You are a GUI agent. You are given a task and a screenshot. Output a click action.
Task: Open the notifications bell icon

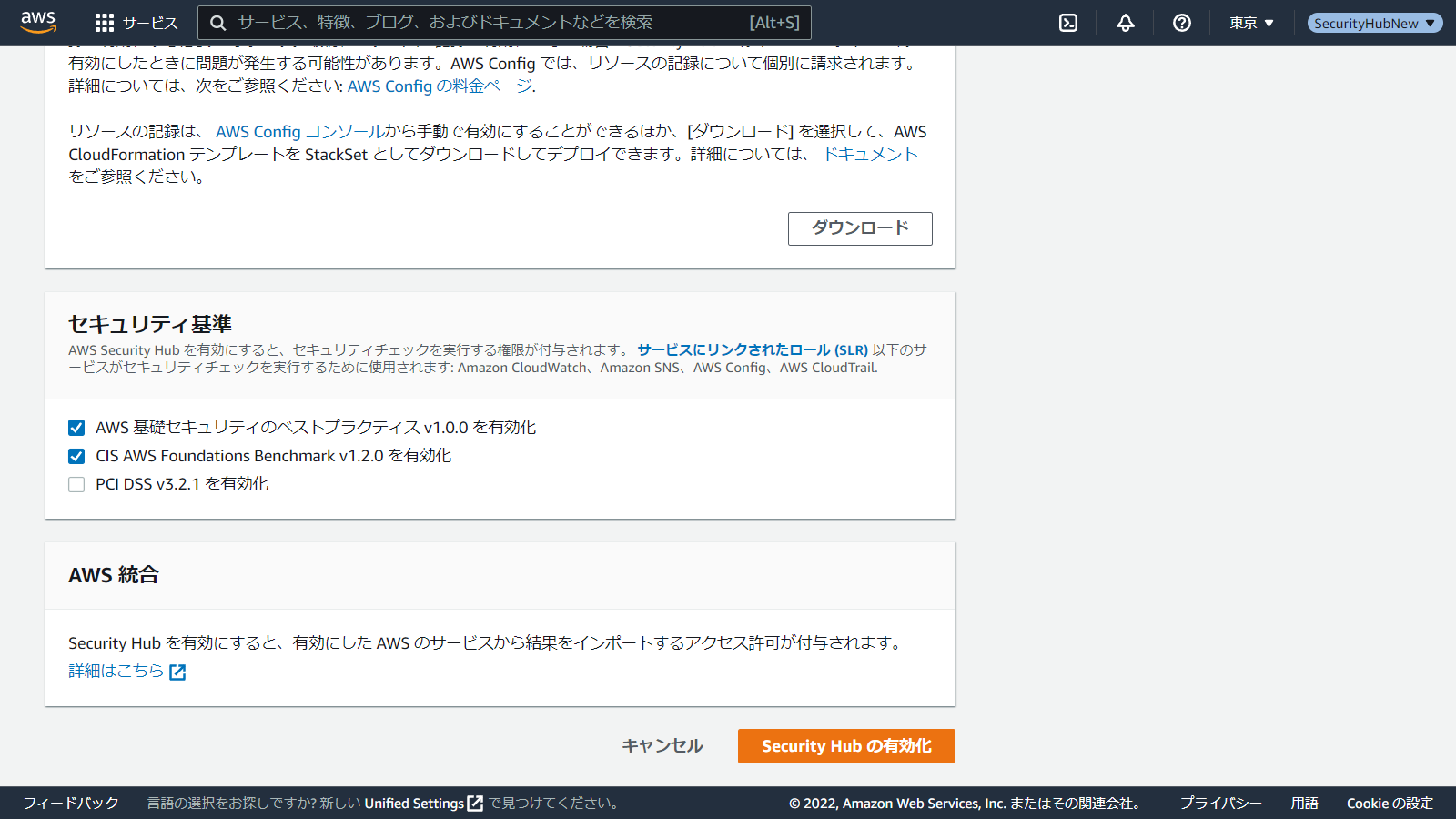[1126, 23]
